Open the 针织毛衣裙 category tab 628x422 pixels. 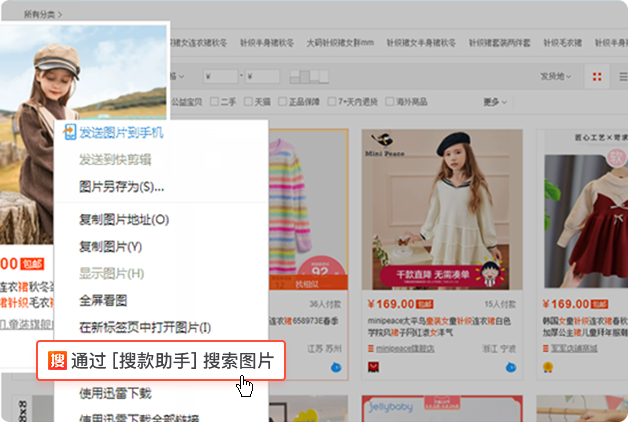pos(563,42)
